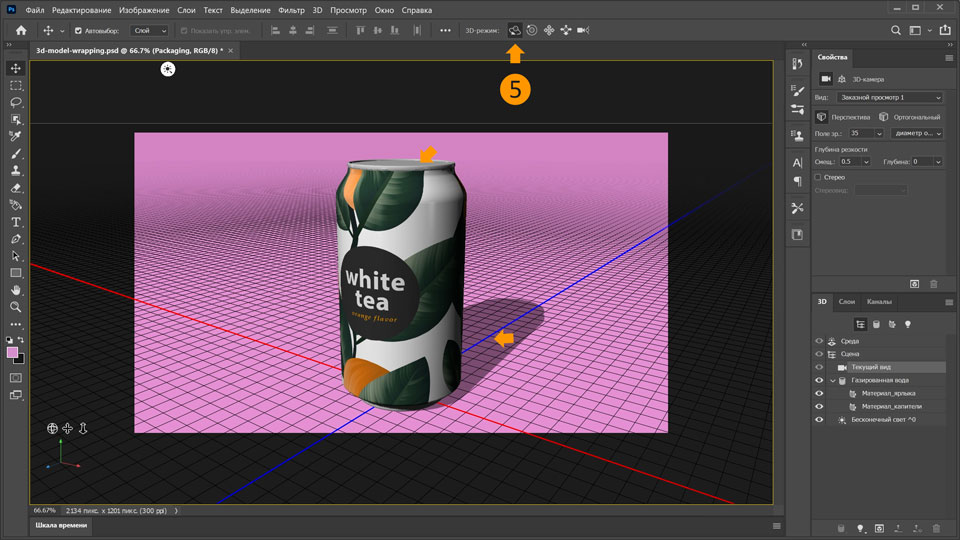Image resolution: width=960 pixels, height=540 pixels.
Task: Select the Eraser tool
Action: point(16,188)
